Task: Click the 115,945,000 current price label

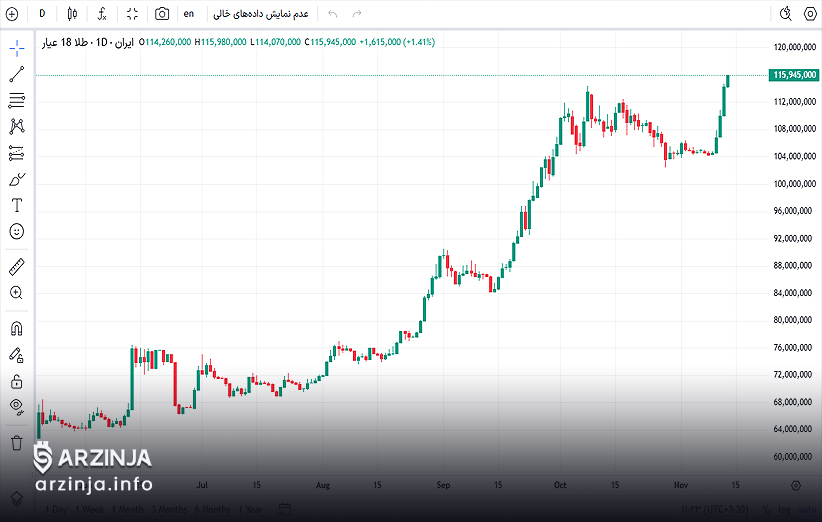Action: click(x=793, y=75)
